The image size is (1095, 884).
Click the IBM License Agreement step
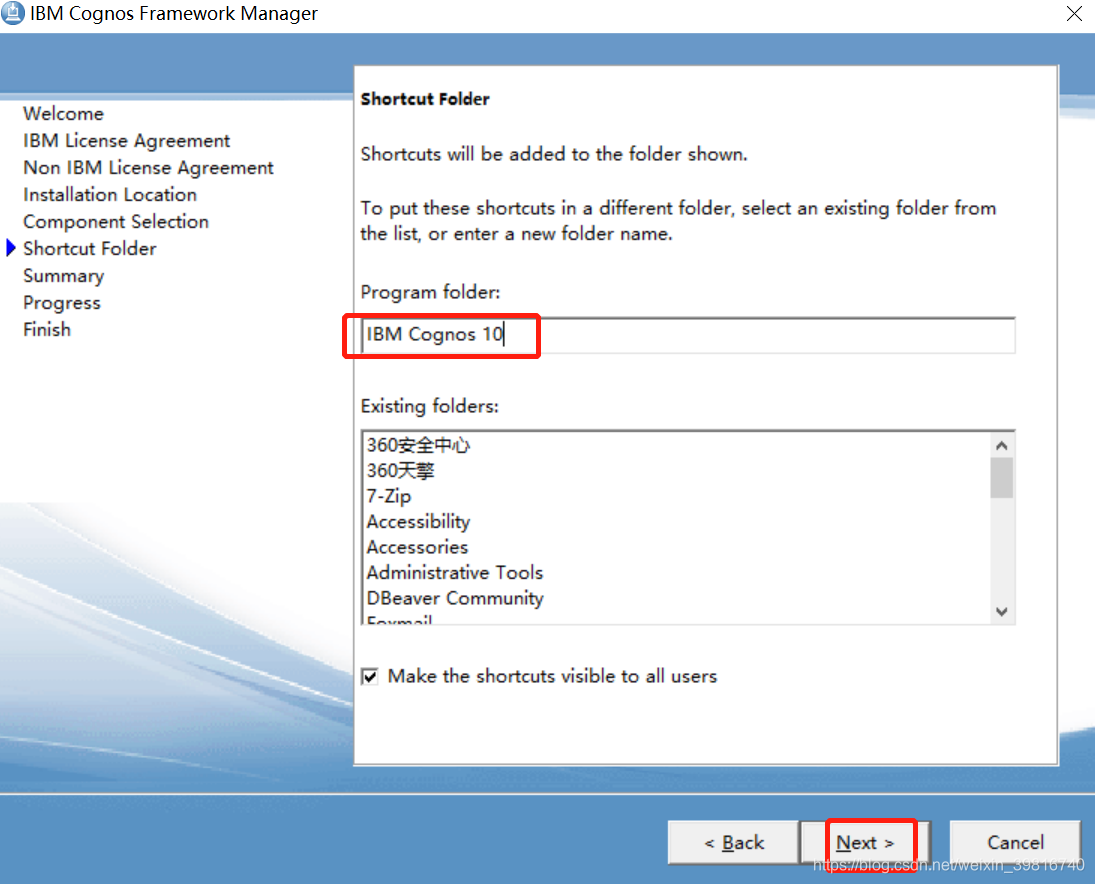pos(126,140)
